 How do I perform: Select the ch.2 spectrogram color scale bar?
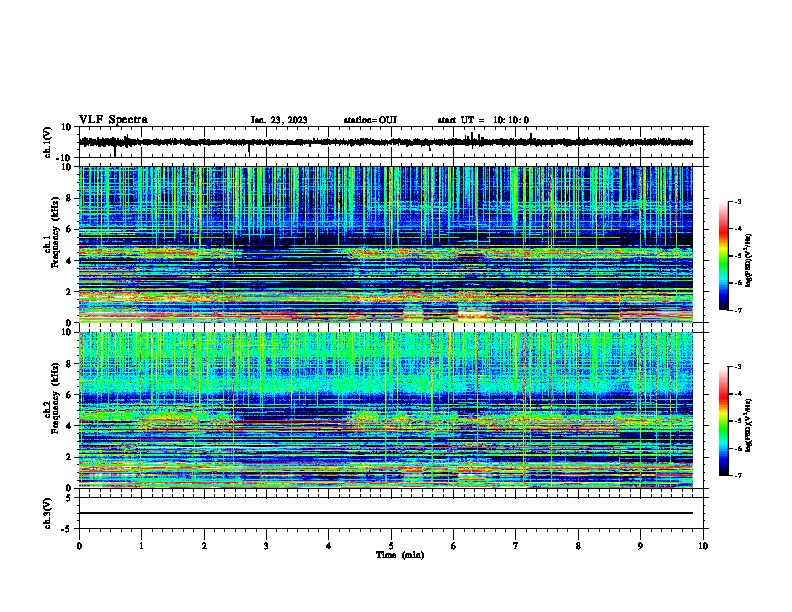pyautogui.click(x=723, y=421)
